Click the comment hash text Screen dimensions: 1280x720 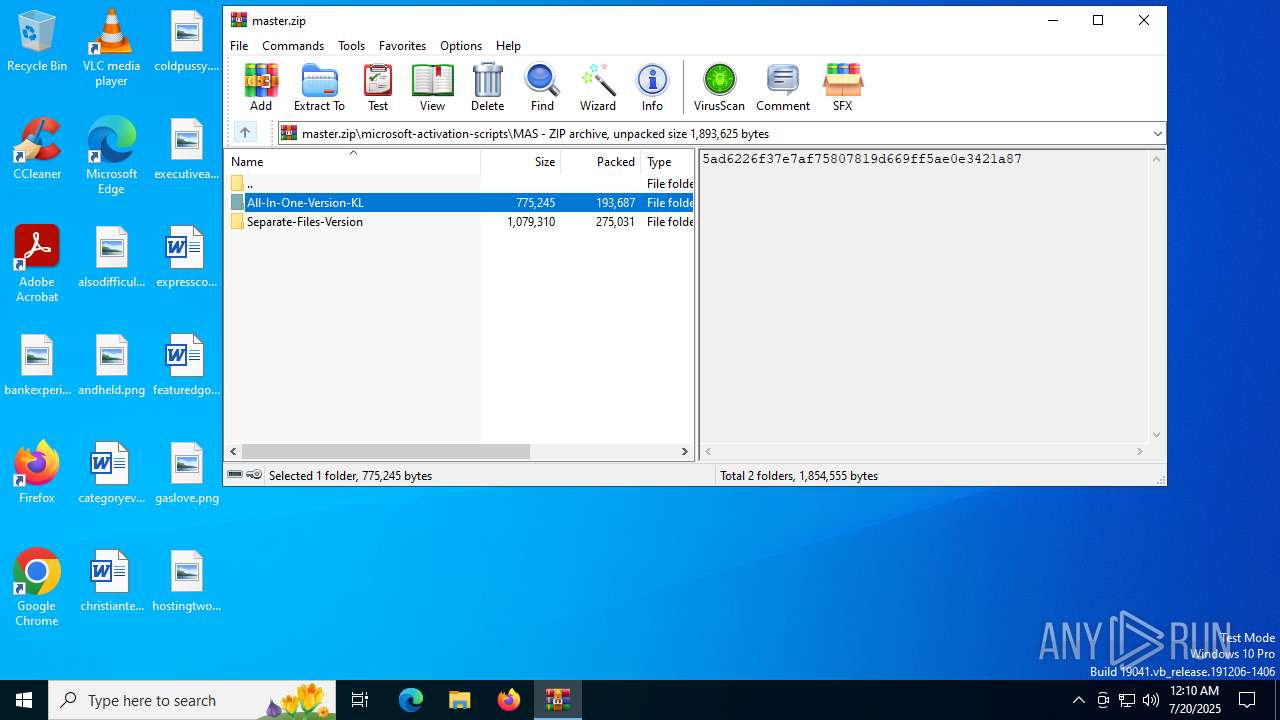pos(862,159)
